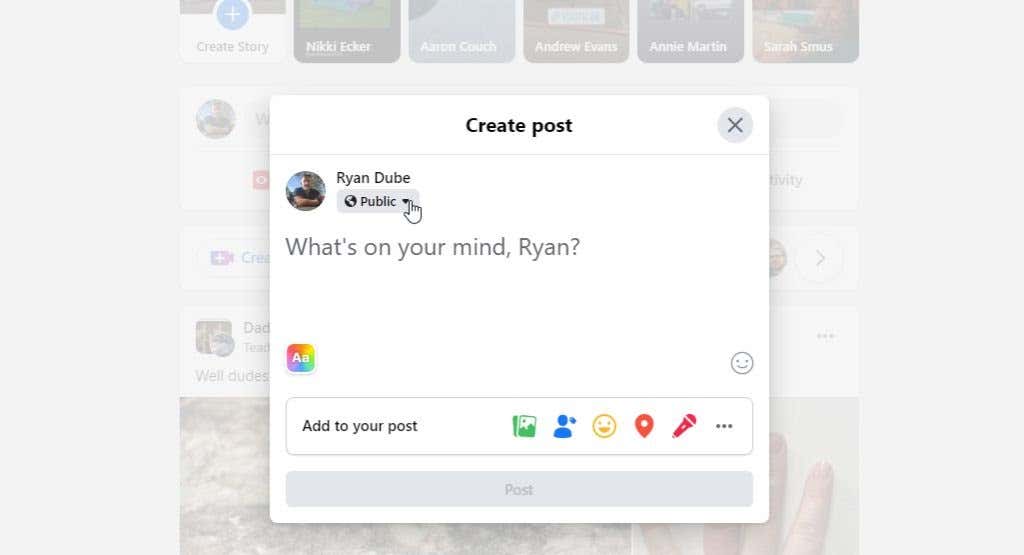Viewport: 1024px width, 555px height.
Task: Open emoji picker in the post text area
Action: [x=742, y=363]
